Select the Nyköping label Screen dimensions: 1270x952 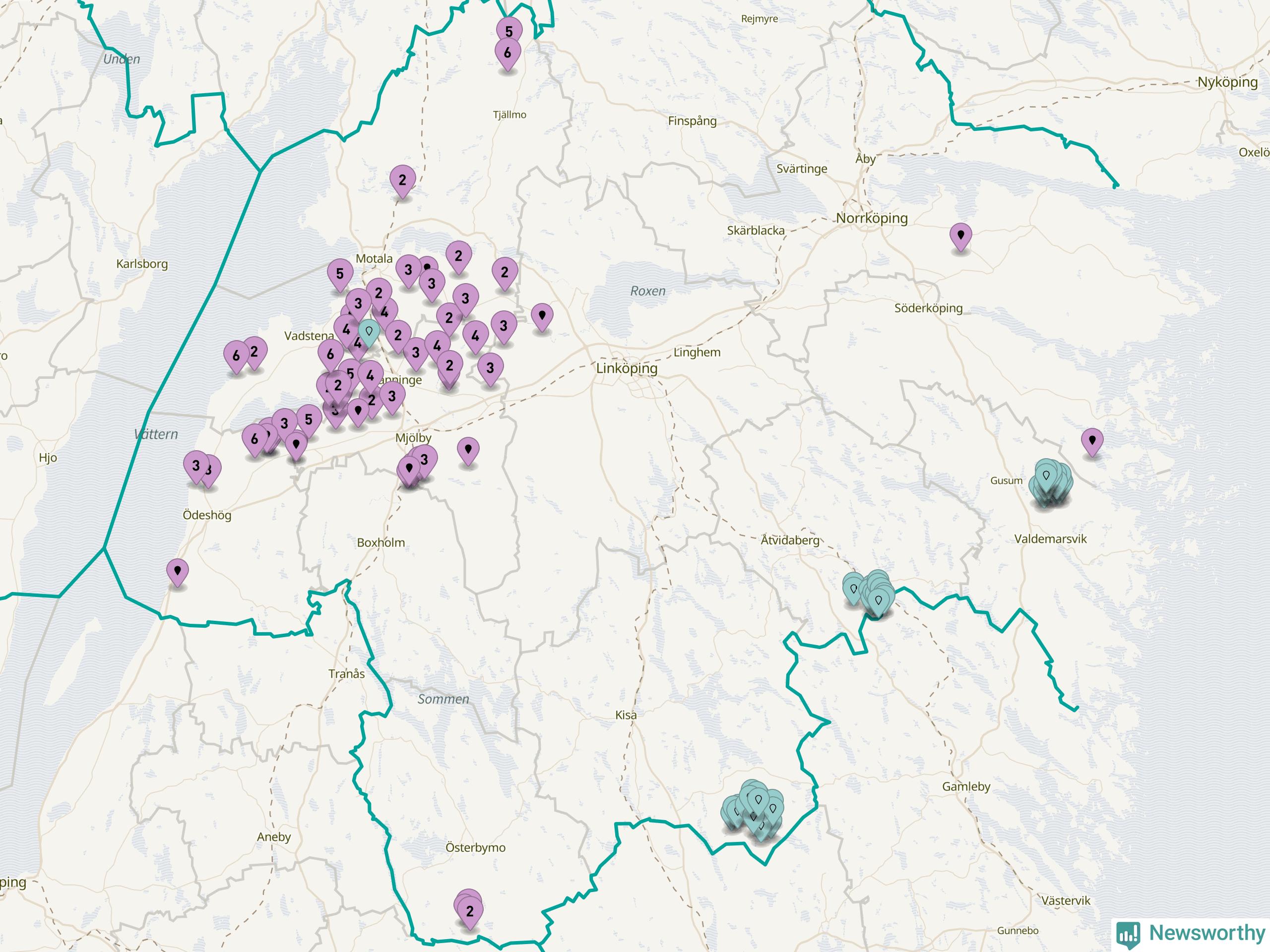1227,82
